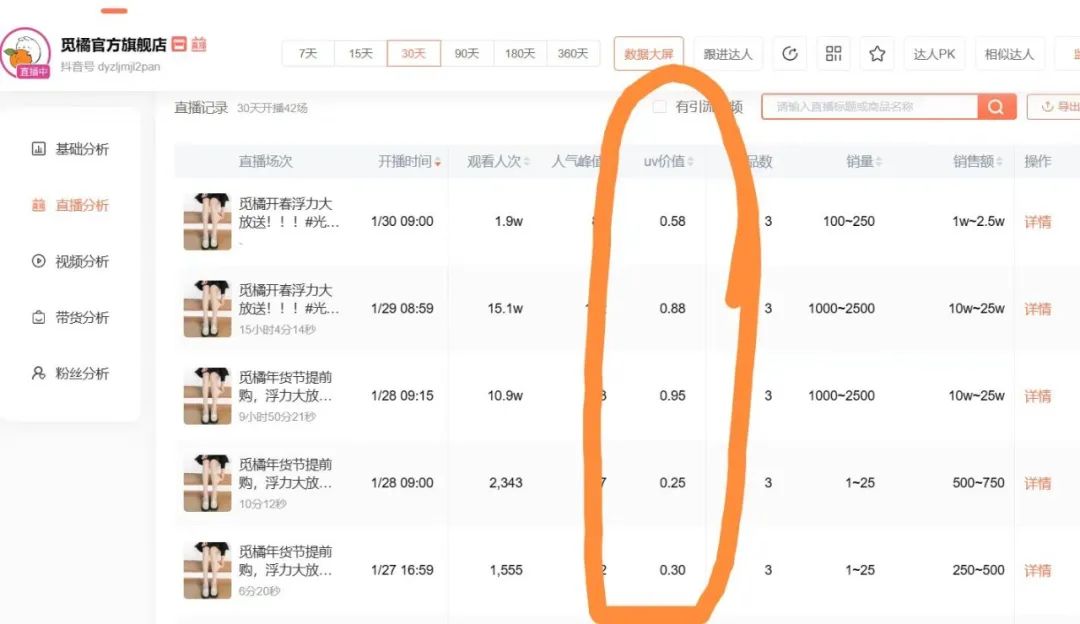The width and height of the screenshot is (1080, 624).
Task: Click the 跟进达人 button
Action: click(x=728, y=54)
